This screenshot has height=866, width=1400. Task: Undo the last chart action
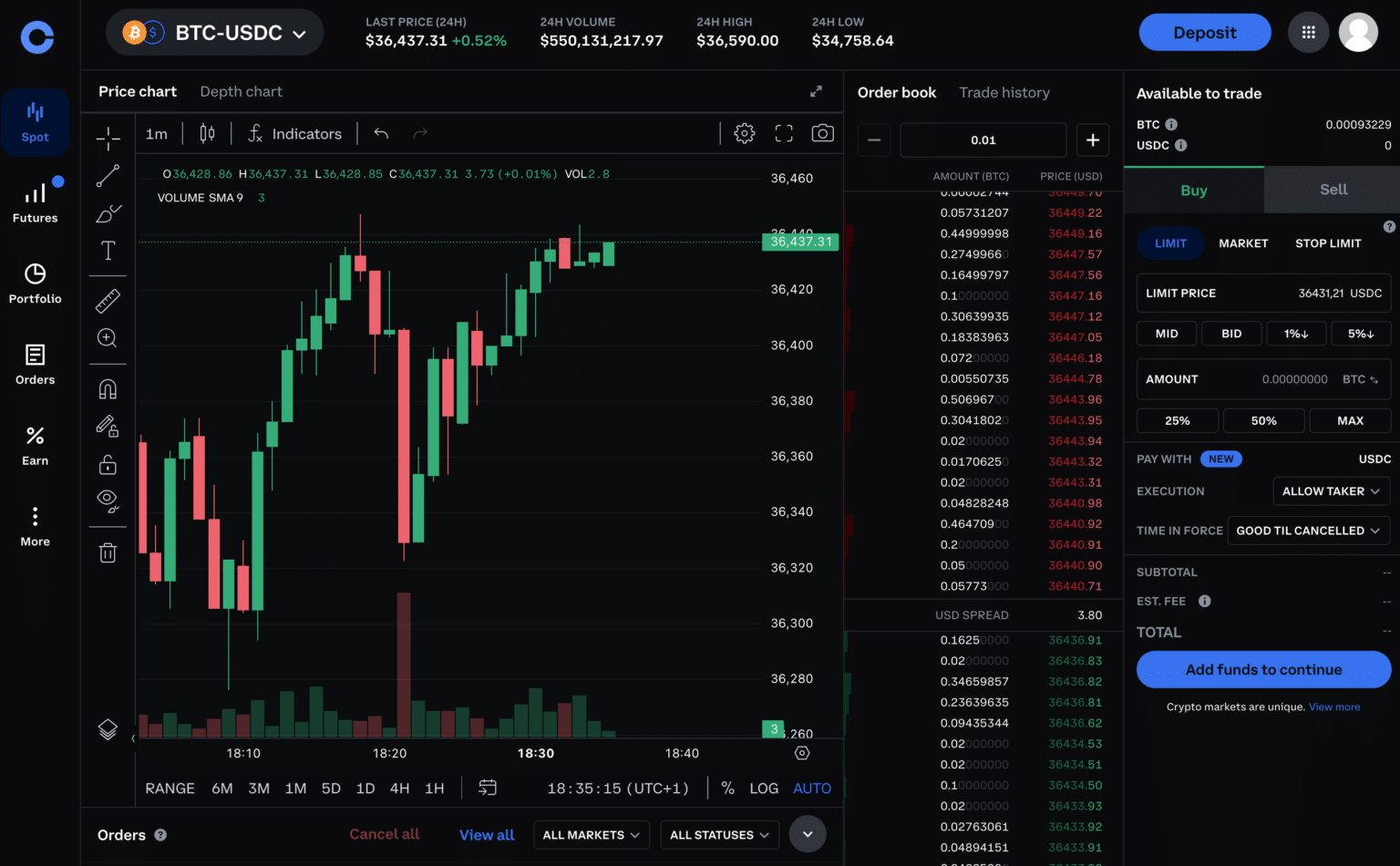point(381,133)
